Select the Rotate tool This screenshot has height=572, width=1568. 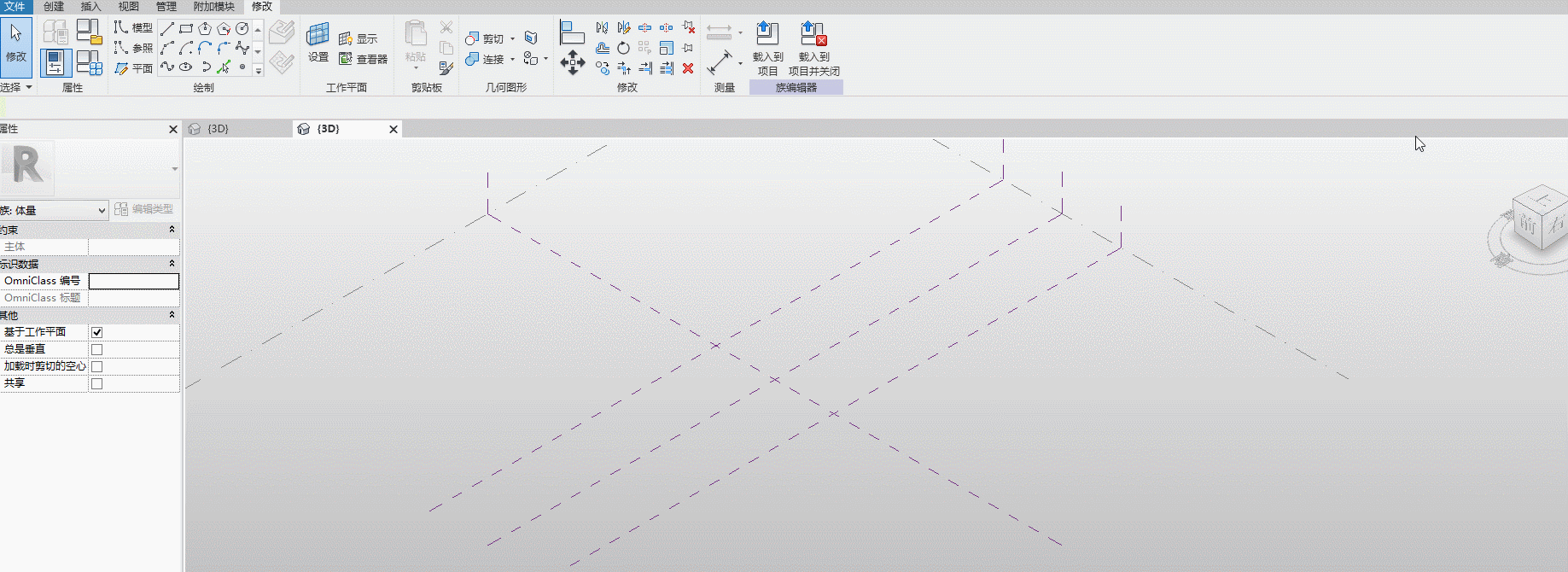tap(623, 48)
